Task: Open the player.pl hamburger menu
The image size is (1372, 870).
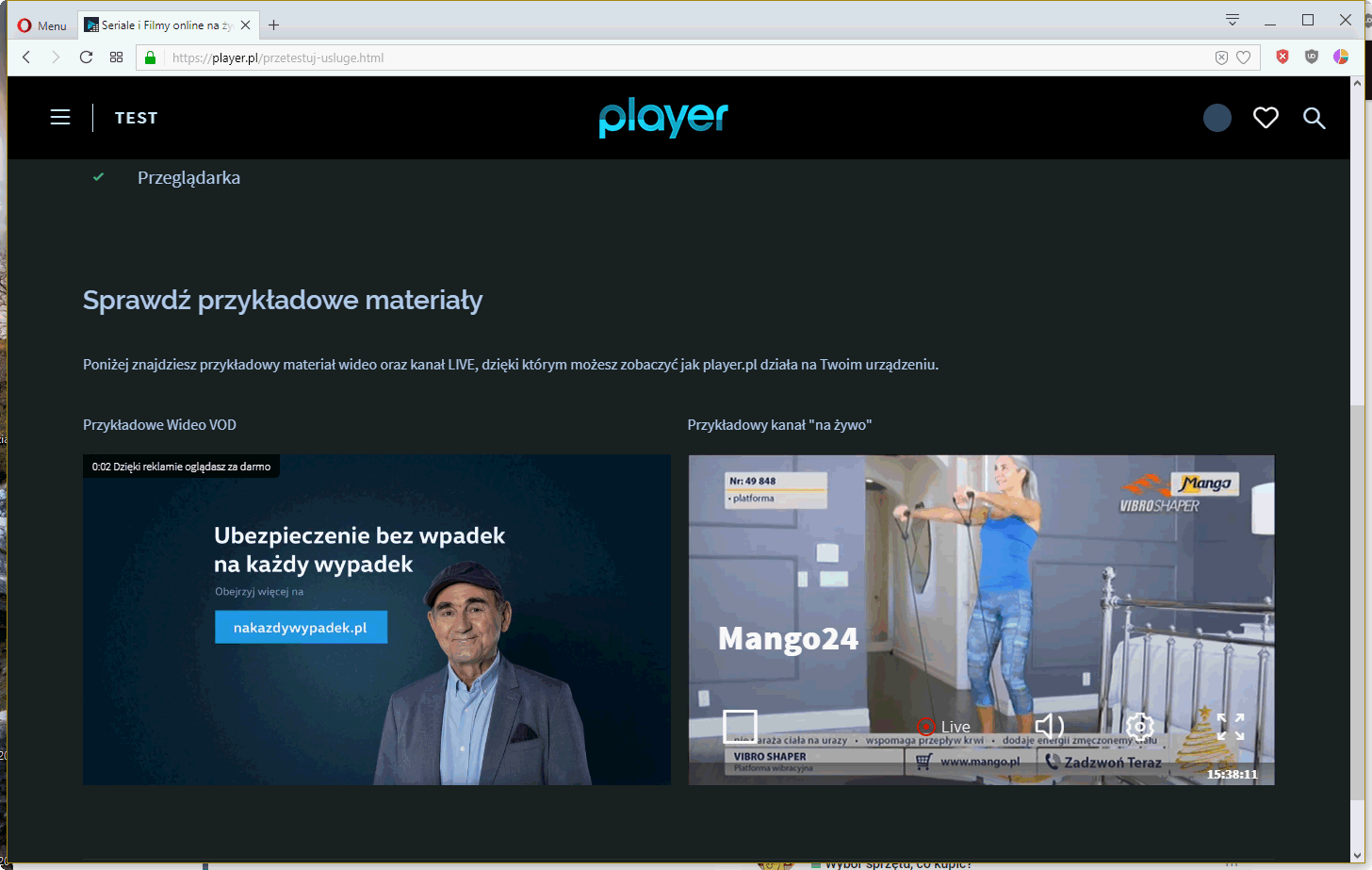Action: tap(60, 117)
